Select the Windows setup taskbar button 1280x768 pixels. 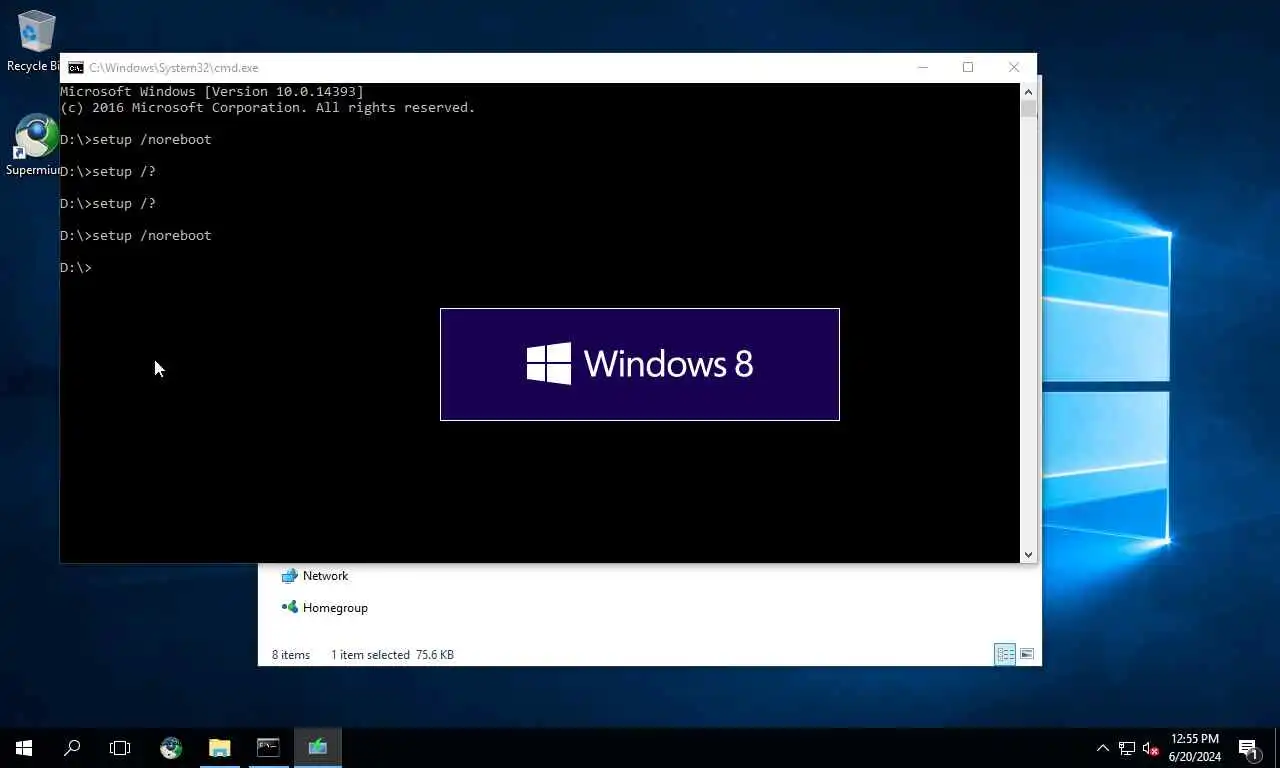pyautogui.click(x=318, y=748)
